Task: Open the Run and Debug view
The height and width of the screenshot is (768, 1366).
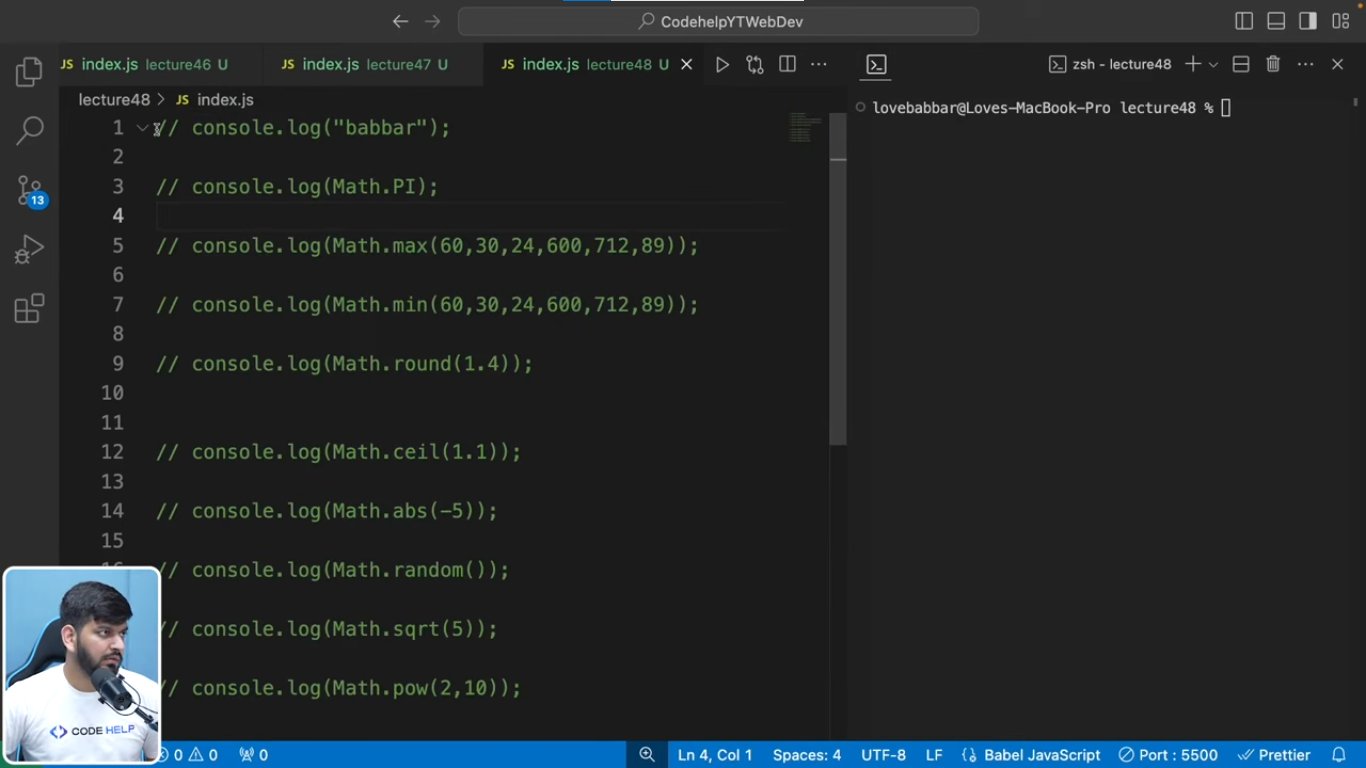Action: click(x=29, y=249)
